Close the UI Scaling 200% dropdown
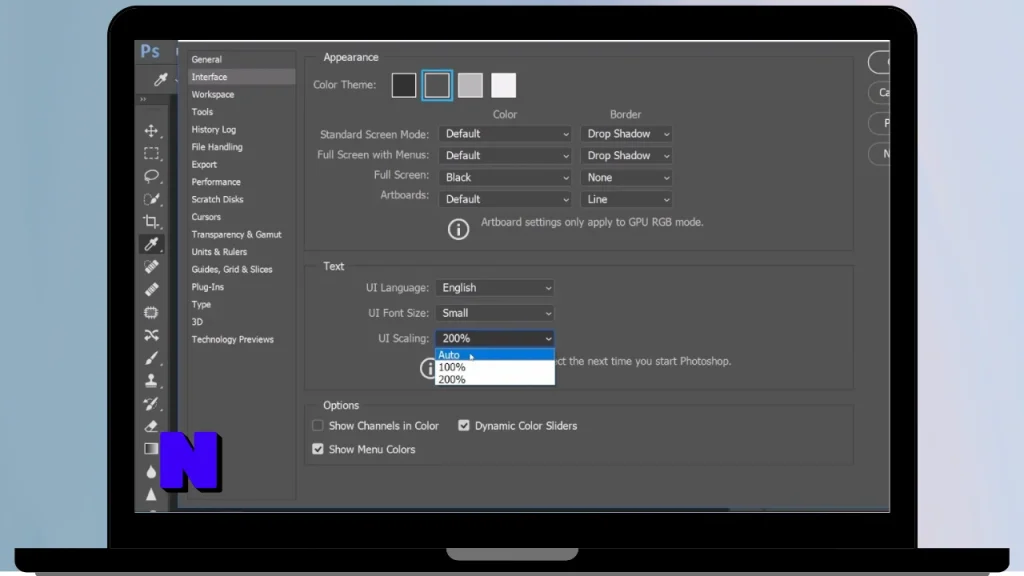The width and height of the screenshot is (1024, 576). click(495, 338)
